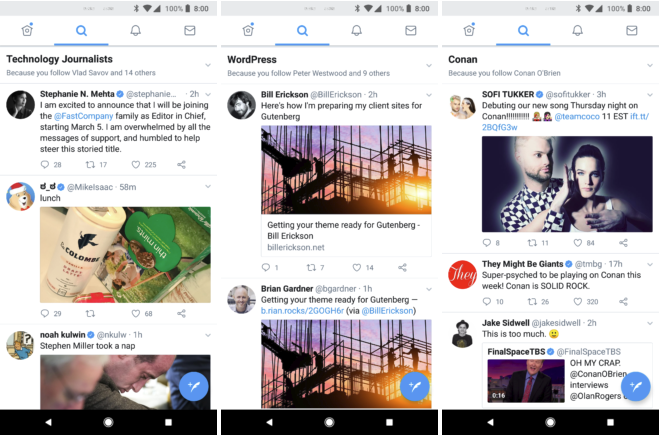Open options chevron on Stephanie N. Mehta tweet
The width and height of the screenshot is (659, 435).
[208, 94]
